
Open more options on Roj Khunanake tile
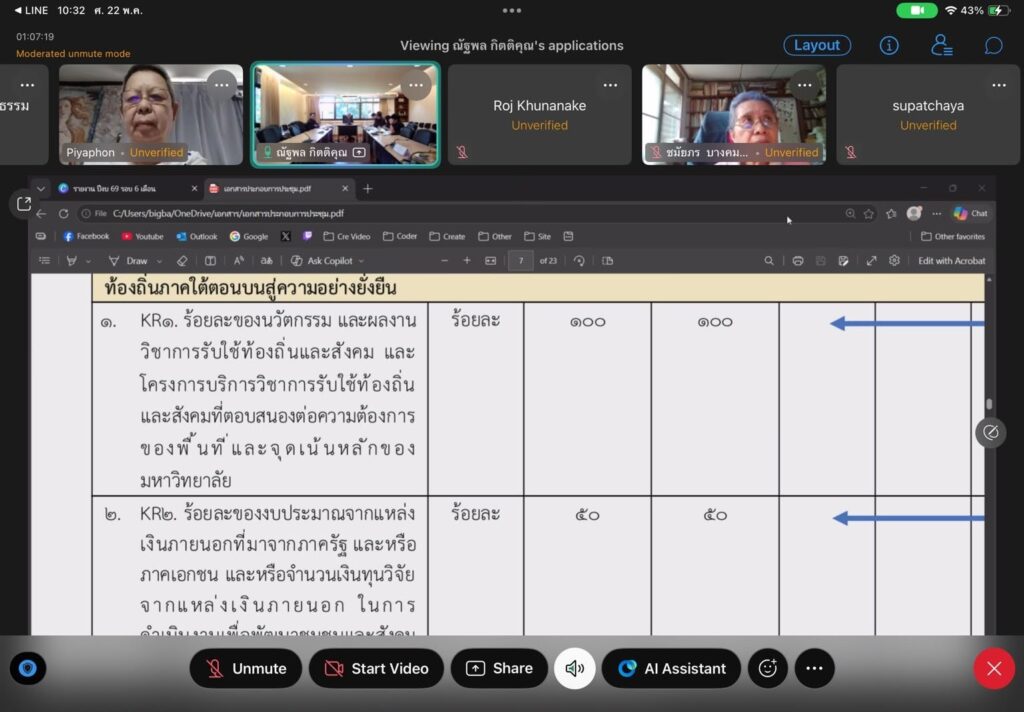[610, 85]
